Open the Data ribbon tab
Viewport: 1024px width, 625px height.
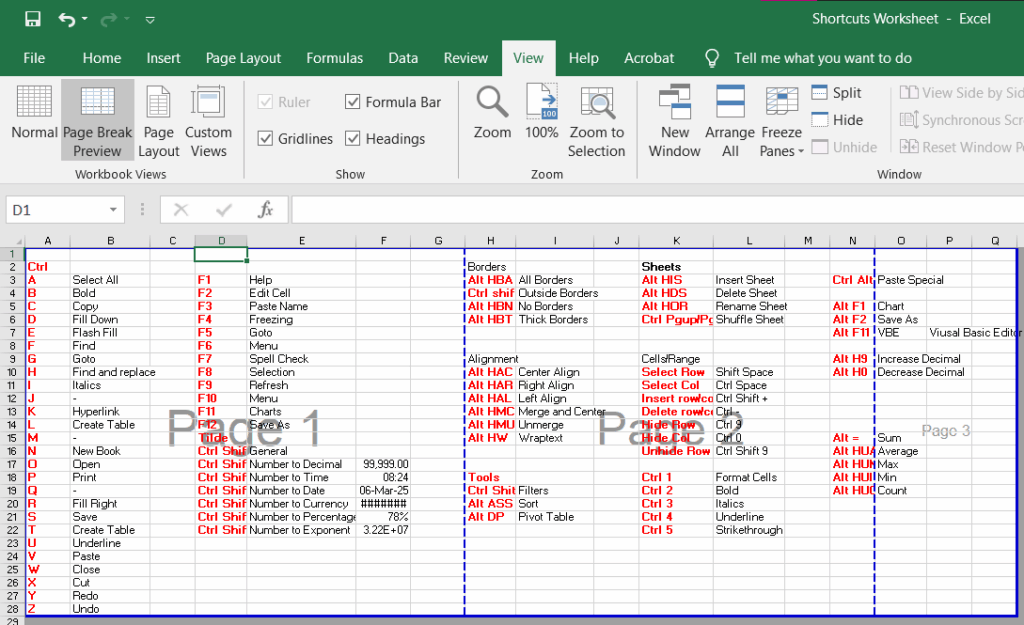pos(403,58)
